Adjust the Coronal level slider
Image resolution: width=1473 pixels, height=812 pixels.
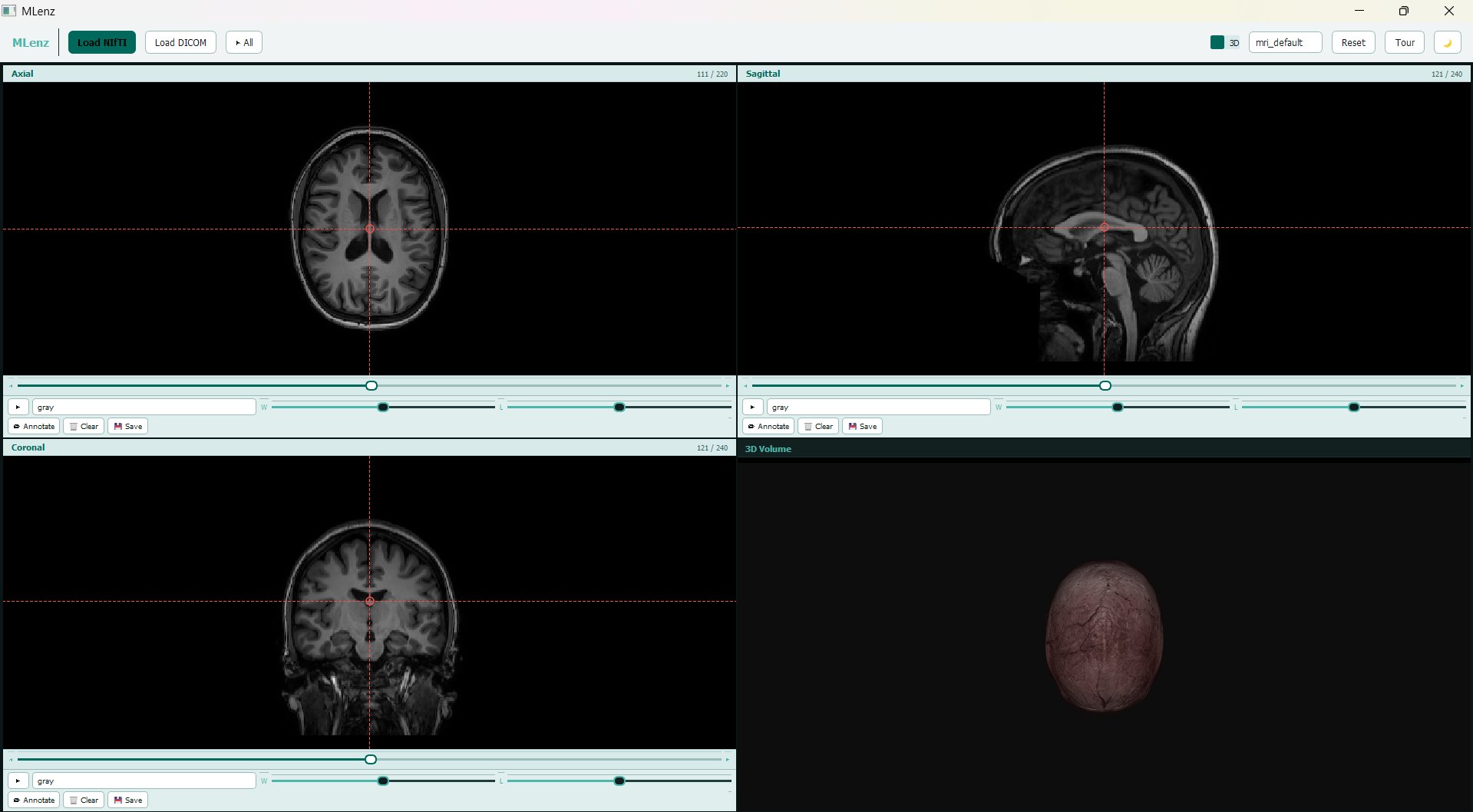point(619,781)
